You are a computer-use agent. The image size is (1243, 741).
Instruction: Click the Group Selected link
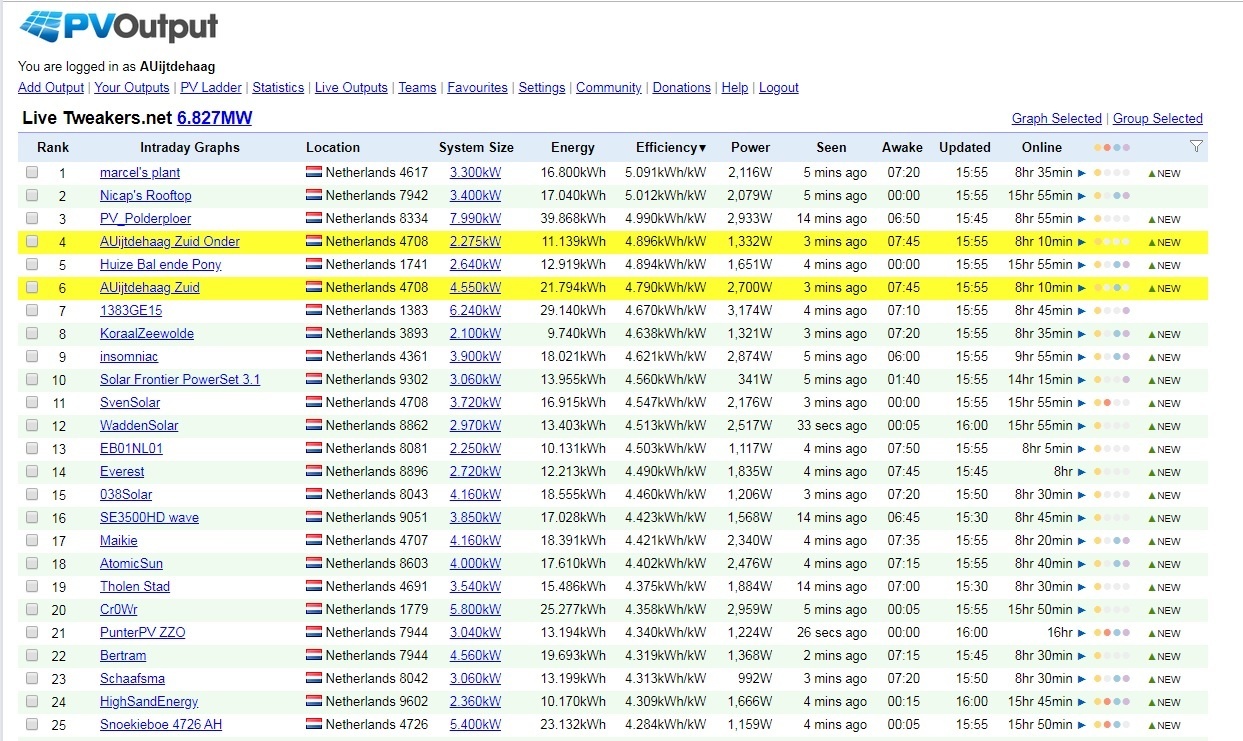click(x=1158, y=119)
